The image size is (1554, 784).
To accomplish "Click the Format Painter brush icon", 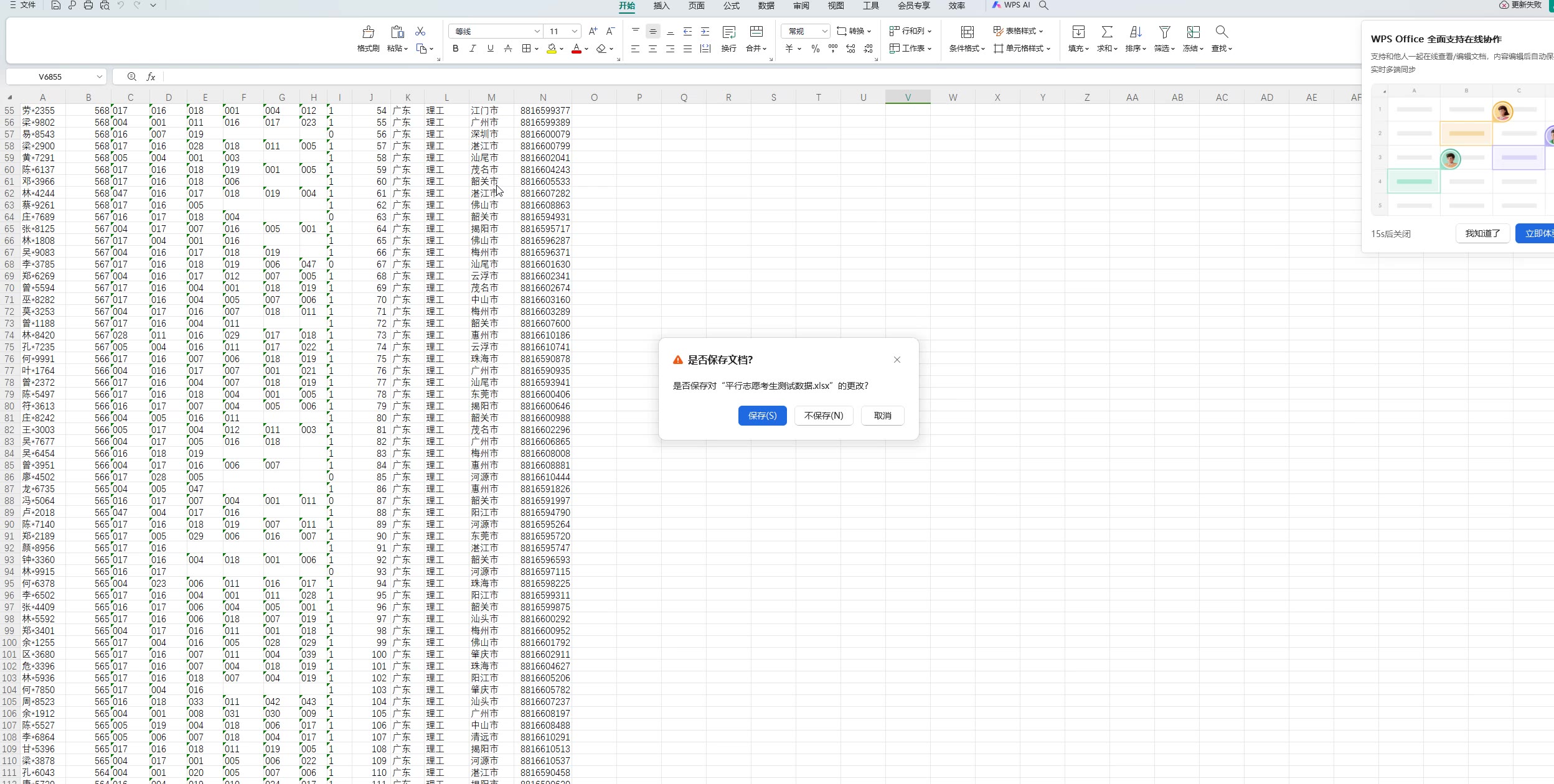I will click(x=368, y=32).
